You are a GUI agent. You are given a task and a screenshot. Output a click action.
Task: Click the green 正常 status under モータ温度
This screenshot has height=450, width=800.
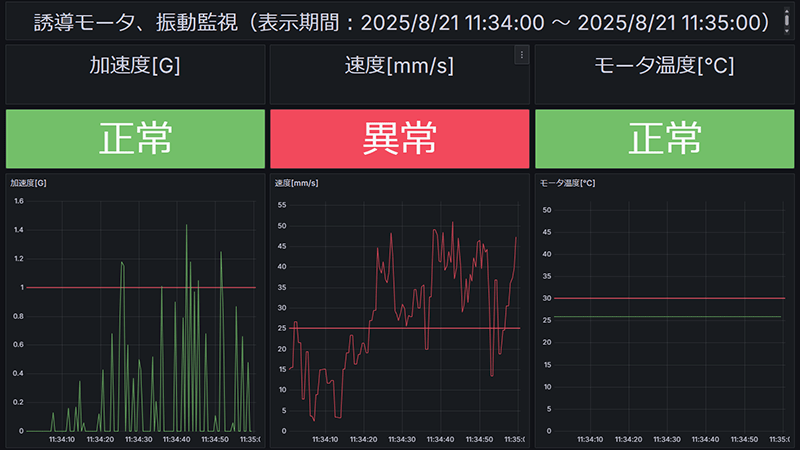tap(665, 139)
